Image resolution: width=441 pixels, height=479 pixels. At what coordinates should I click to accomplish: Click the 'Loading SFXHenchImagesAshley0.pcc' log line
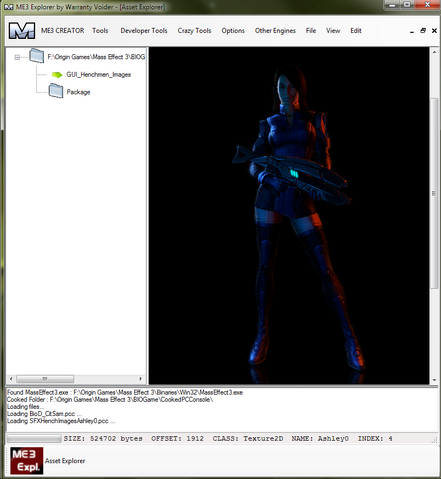click(61, 421)
